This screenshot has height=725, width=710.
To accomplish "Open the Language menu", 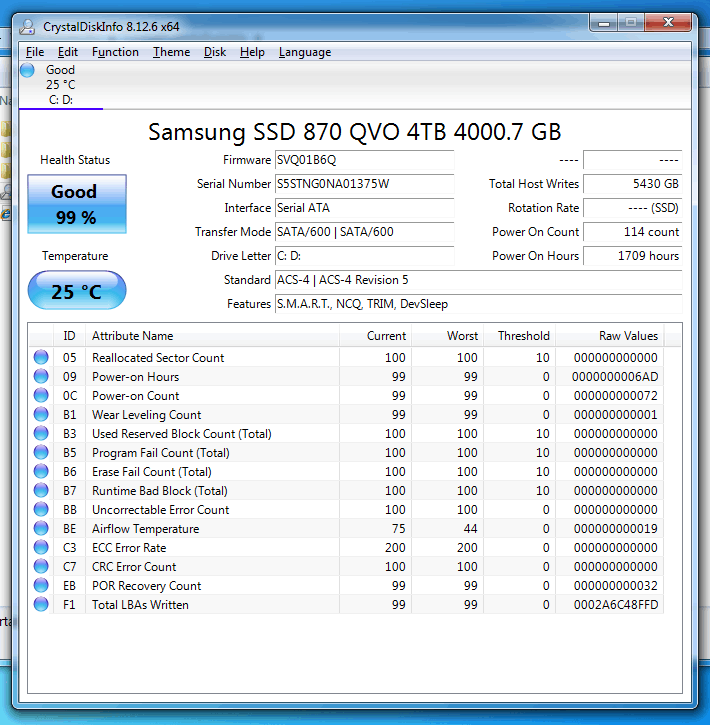I will (x=305, y=52).
